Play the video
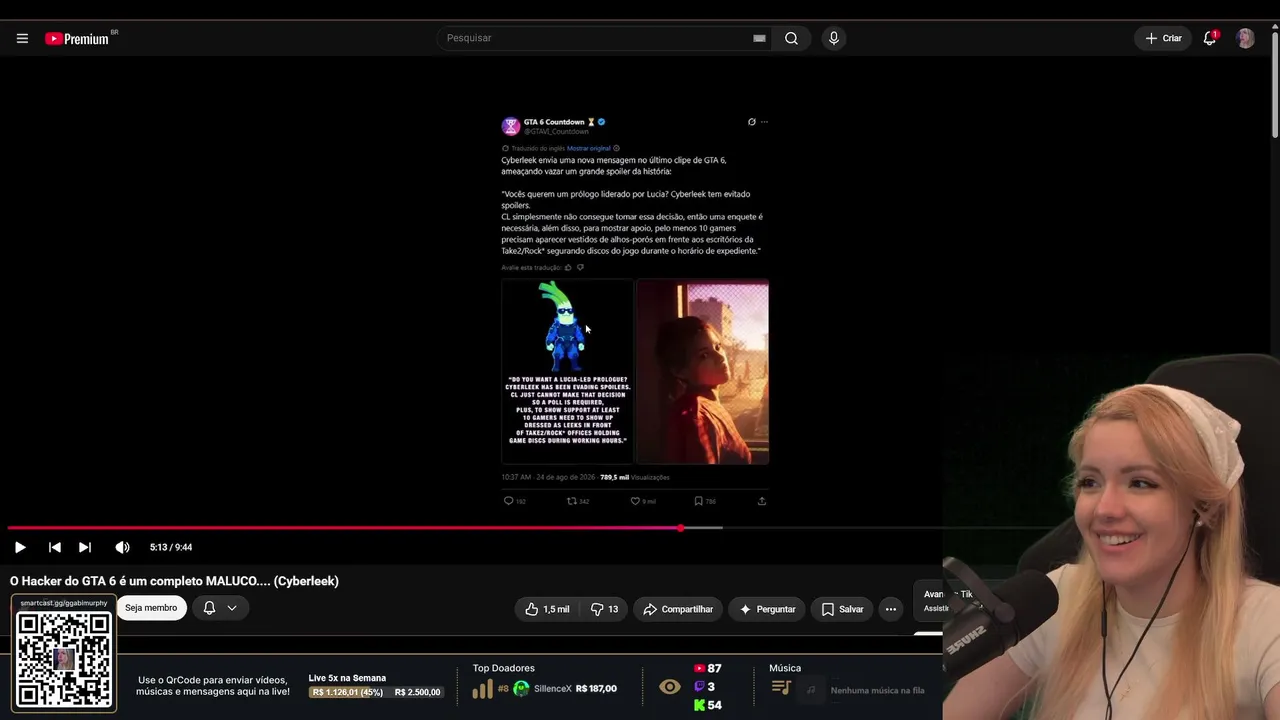The image size is (1280, 720). [x=20, y=547]
